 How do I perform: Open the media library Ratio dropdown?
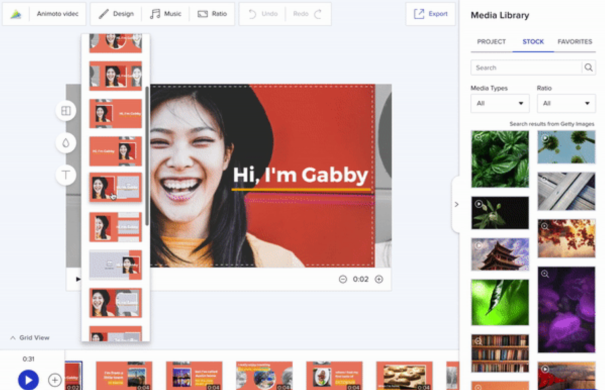point(566,103)
